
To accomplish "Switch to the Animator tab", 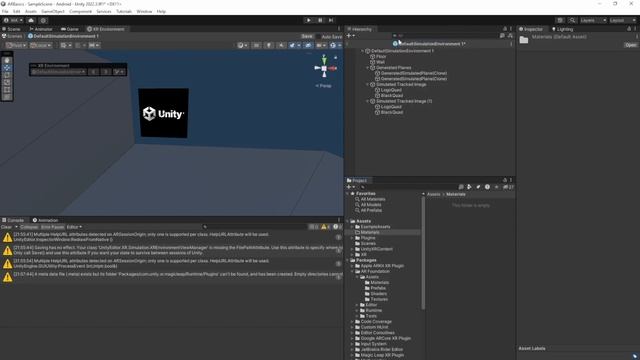I will tap(41, 29).
